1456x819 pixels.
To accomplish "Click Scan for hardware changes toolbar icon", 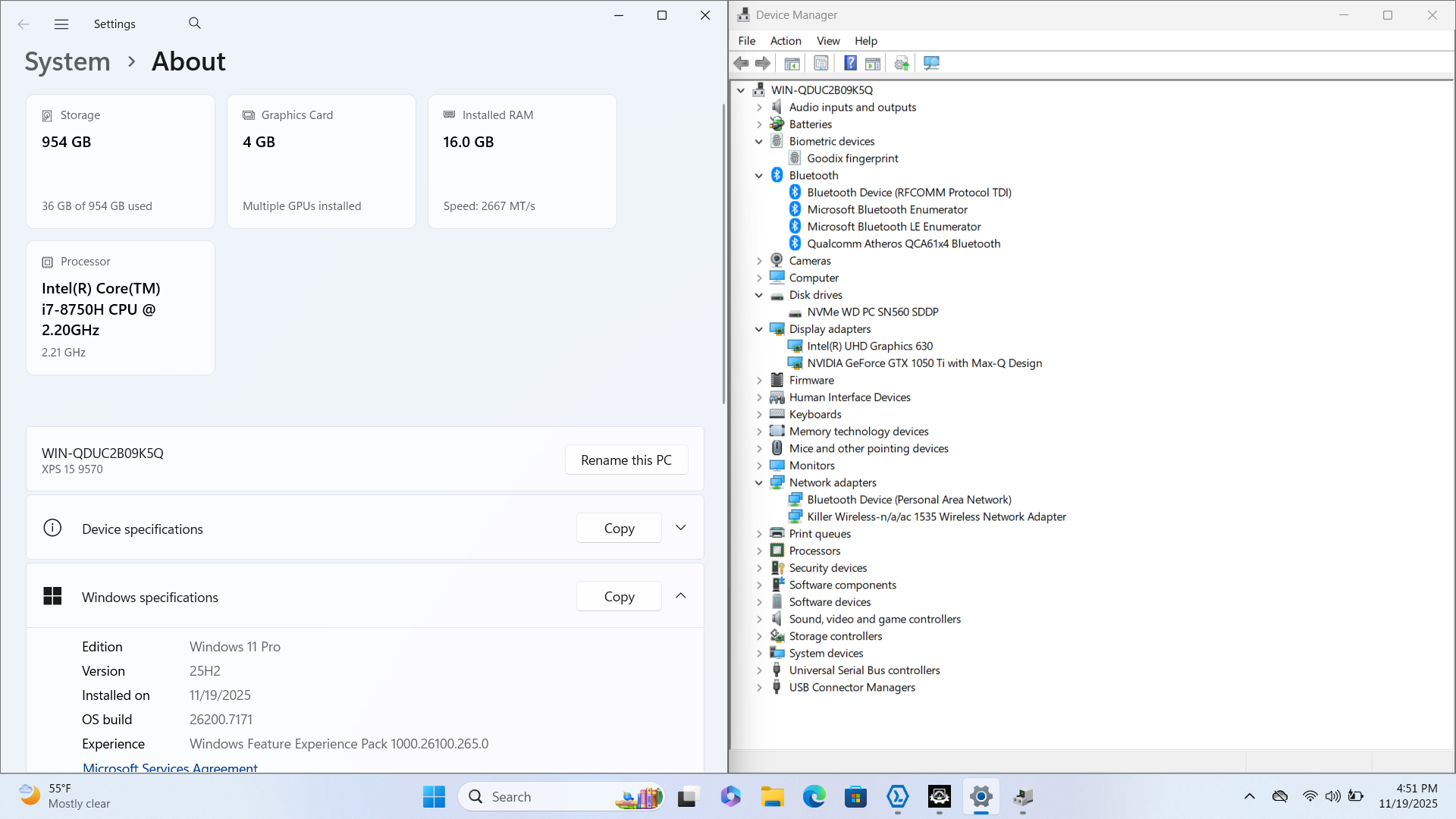I will (x=931, y=64).
